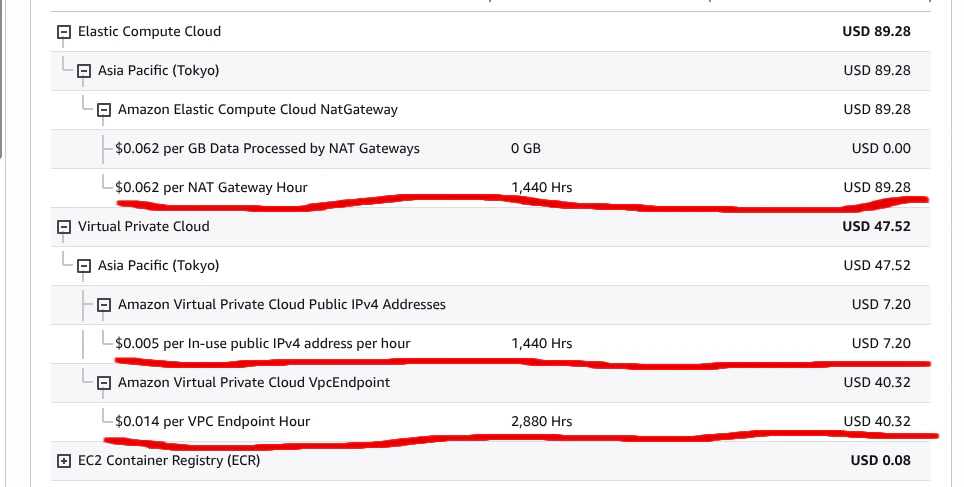The height and width of the screenshot is (487, 964).
Task: Click 'USD 7.20' in Public IPv4 Addresses header row
Action: (x=881, y=304)
